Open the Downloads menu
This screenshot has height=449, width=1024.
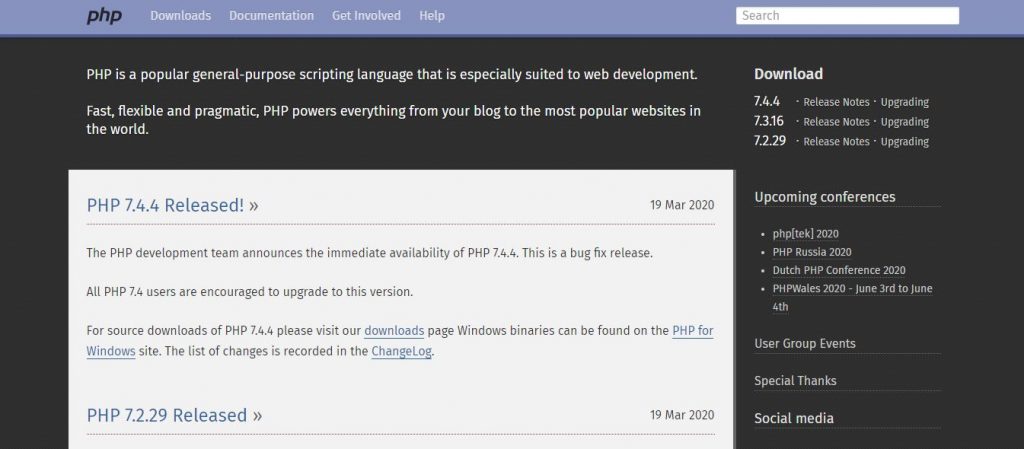pos(180,16)
